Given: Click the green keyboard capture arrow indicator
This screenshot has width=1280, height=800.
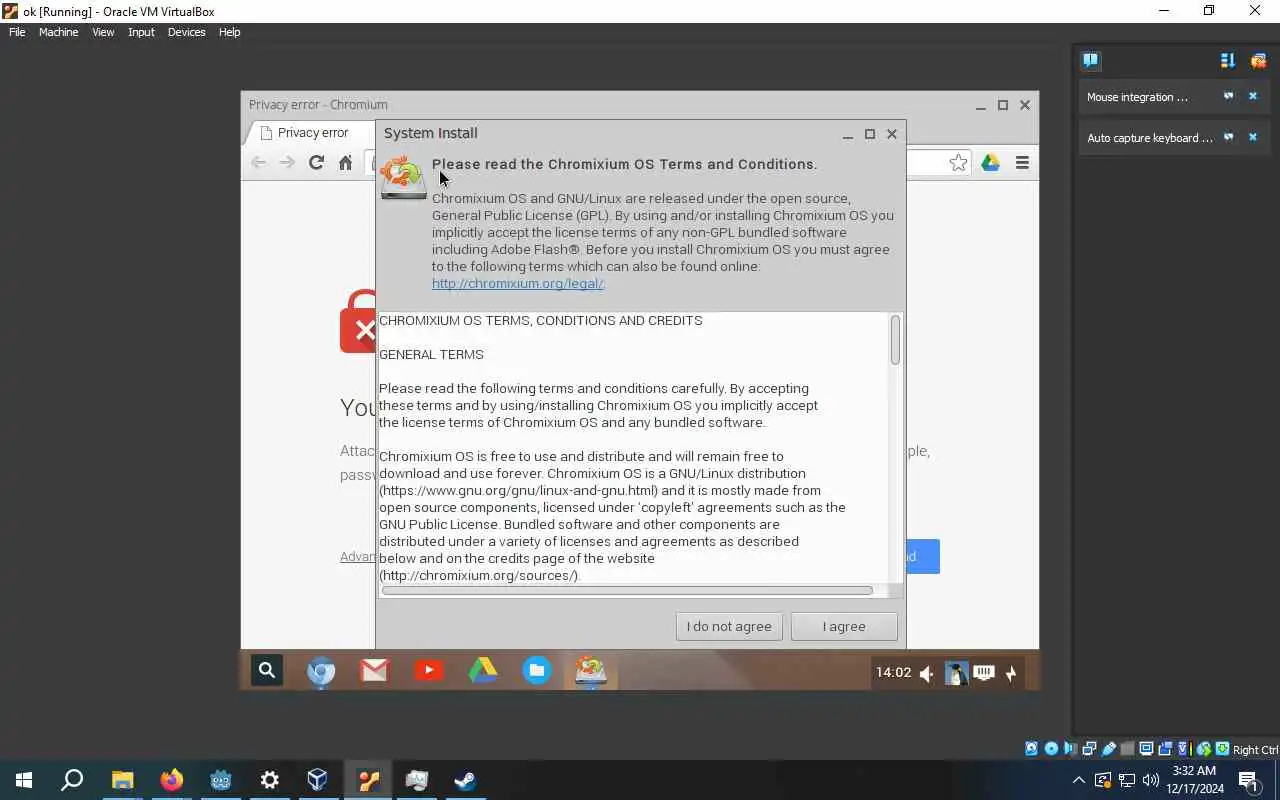Looking at the screenshot, I should (x=1222, y=749).
